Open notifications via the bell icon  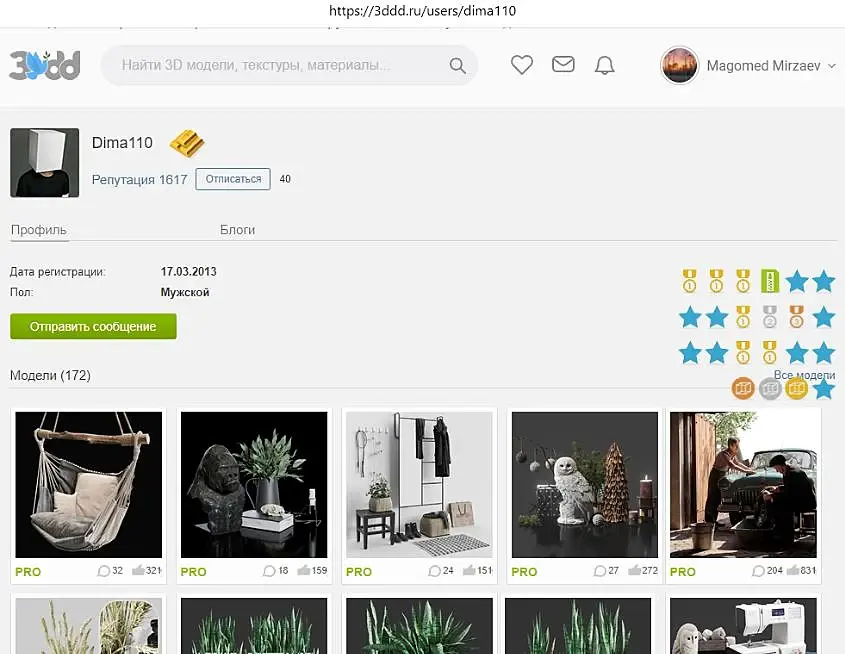605,66
